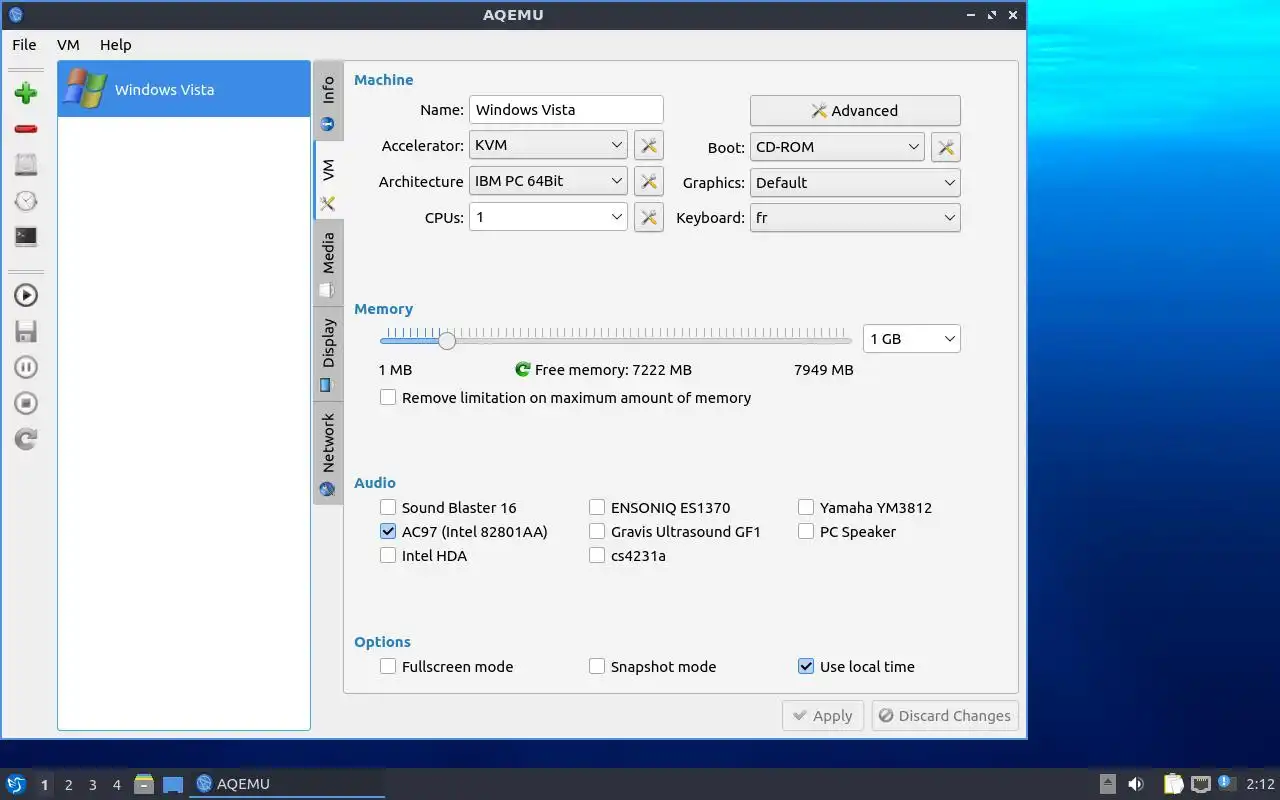Open the CPUs count dropdown
Screen dimensions: 1280x800
tap(548, 217)
